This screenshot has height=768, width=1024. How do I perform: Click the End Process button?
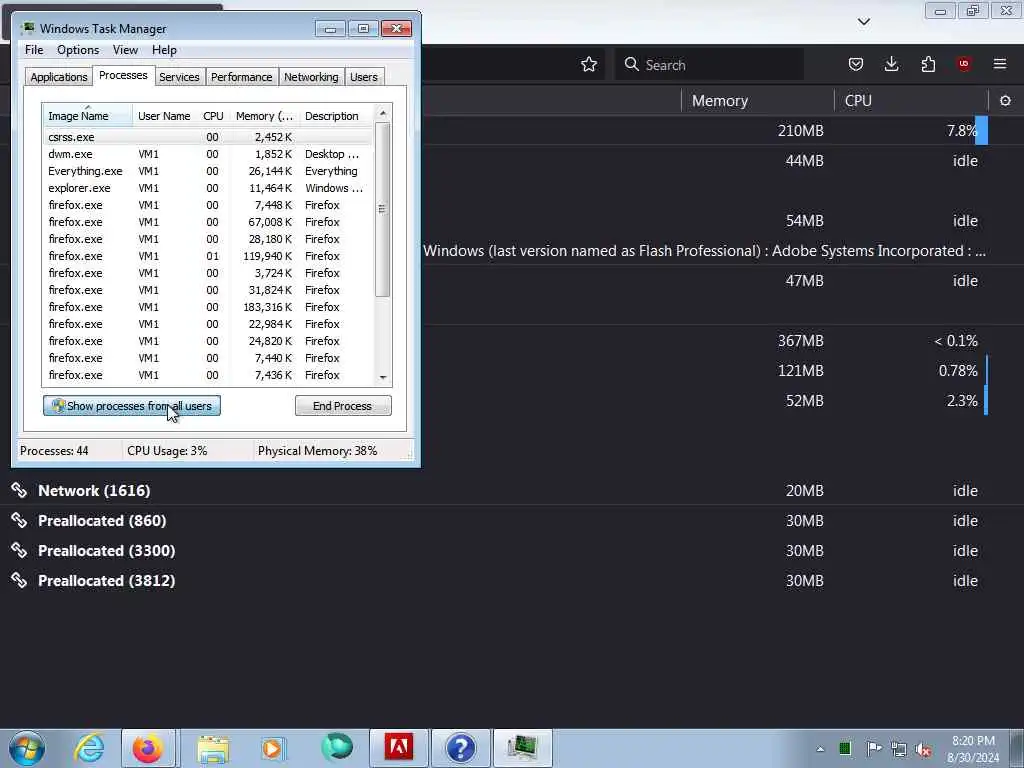coord(343,406)
